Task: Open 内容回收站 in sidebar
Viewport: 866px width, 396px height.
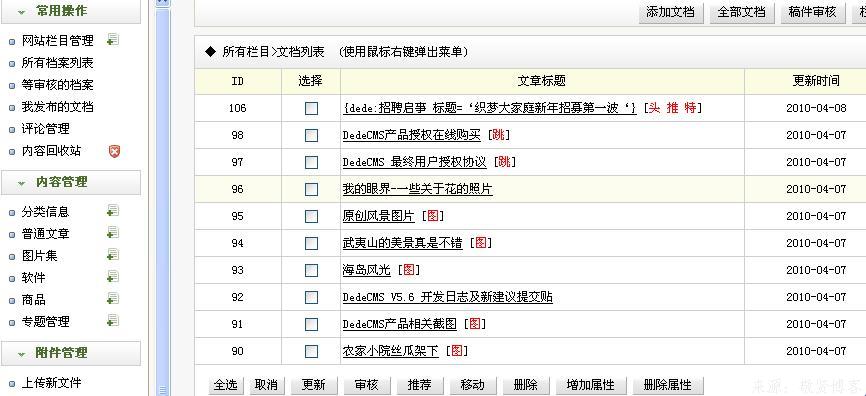Action: pos(51,151)
